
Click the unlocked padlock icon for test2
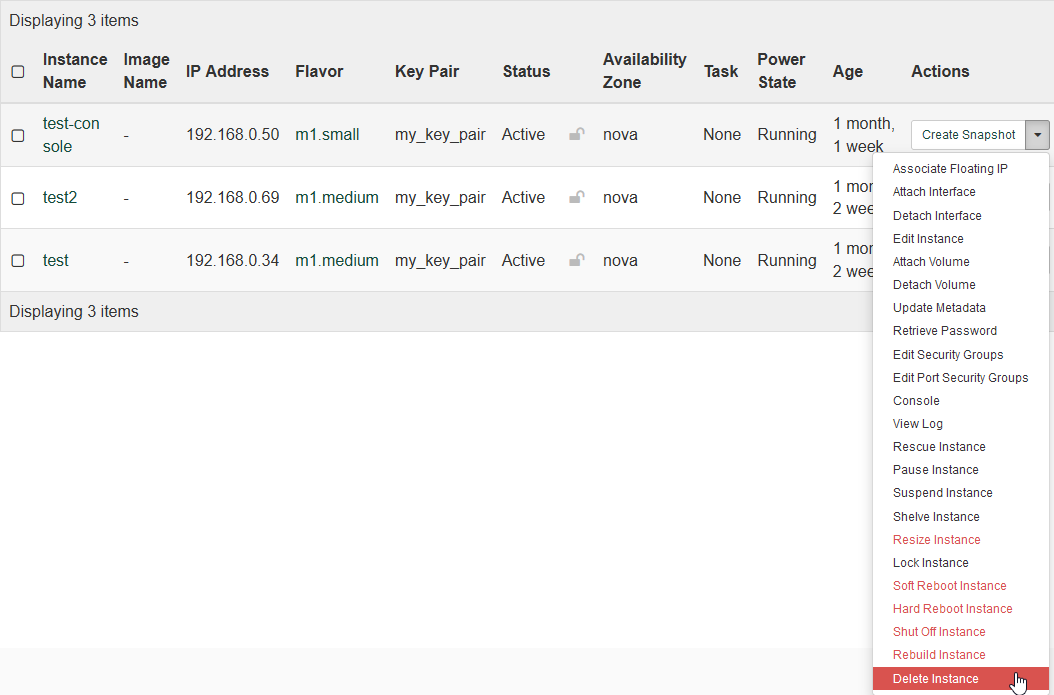577,198
